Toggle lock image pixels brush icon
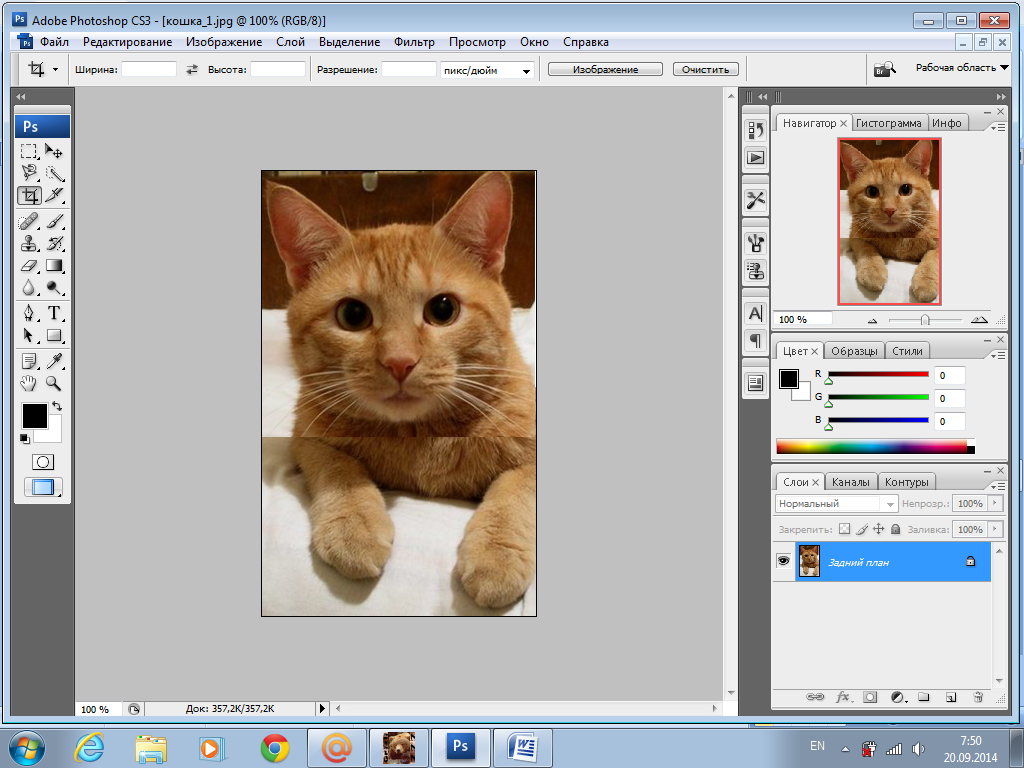Image resolution: width=1024 pixels, height=768 pixels. pos(862,529)
